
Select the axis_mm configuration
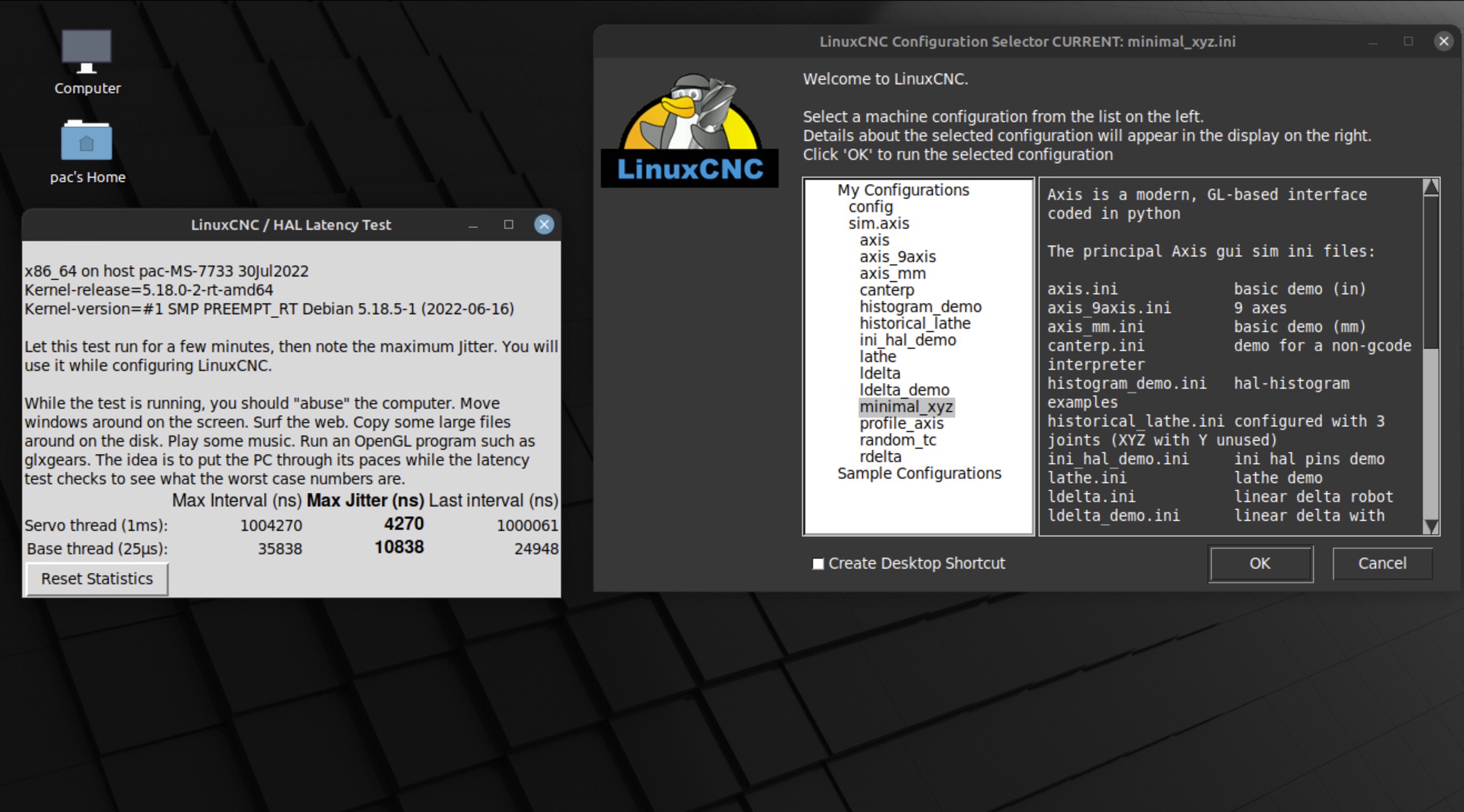coord(893,273)
